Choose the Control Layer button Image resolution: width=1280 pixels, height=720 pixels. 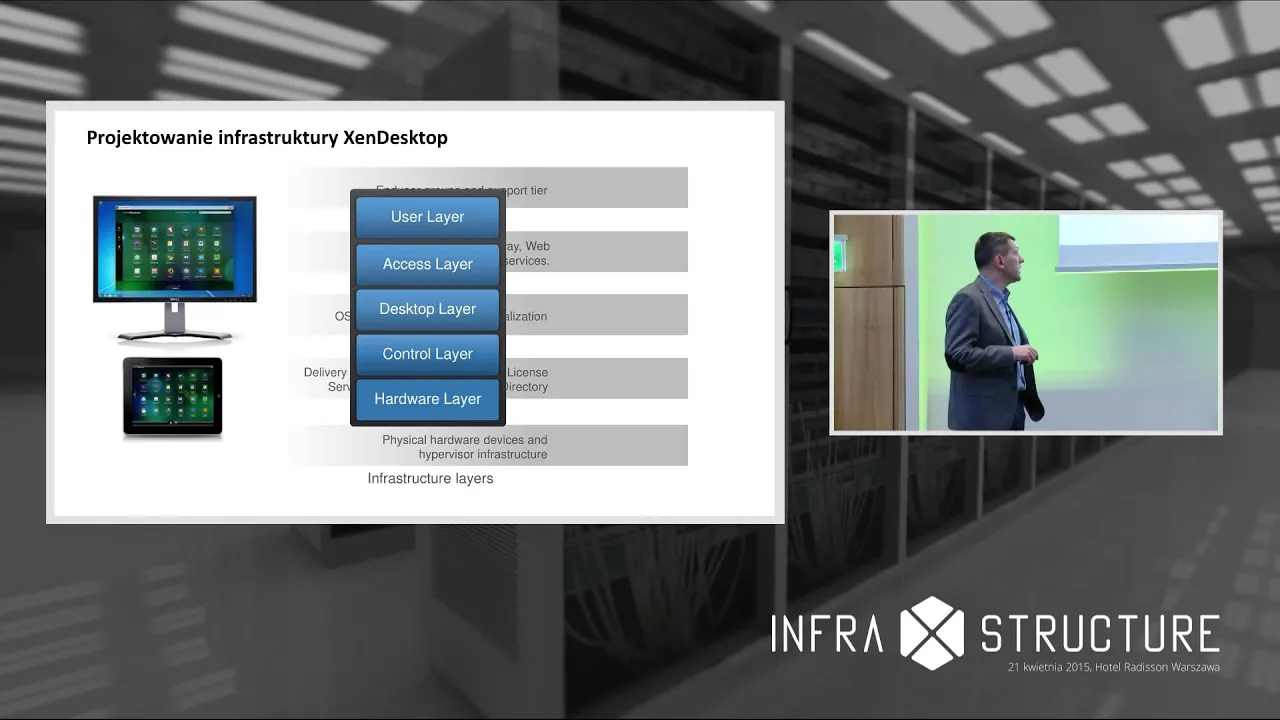click(x=427, y=354)
